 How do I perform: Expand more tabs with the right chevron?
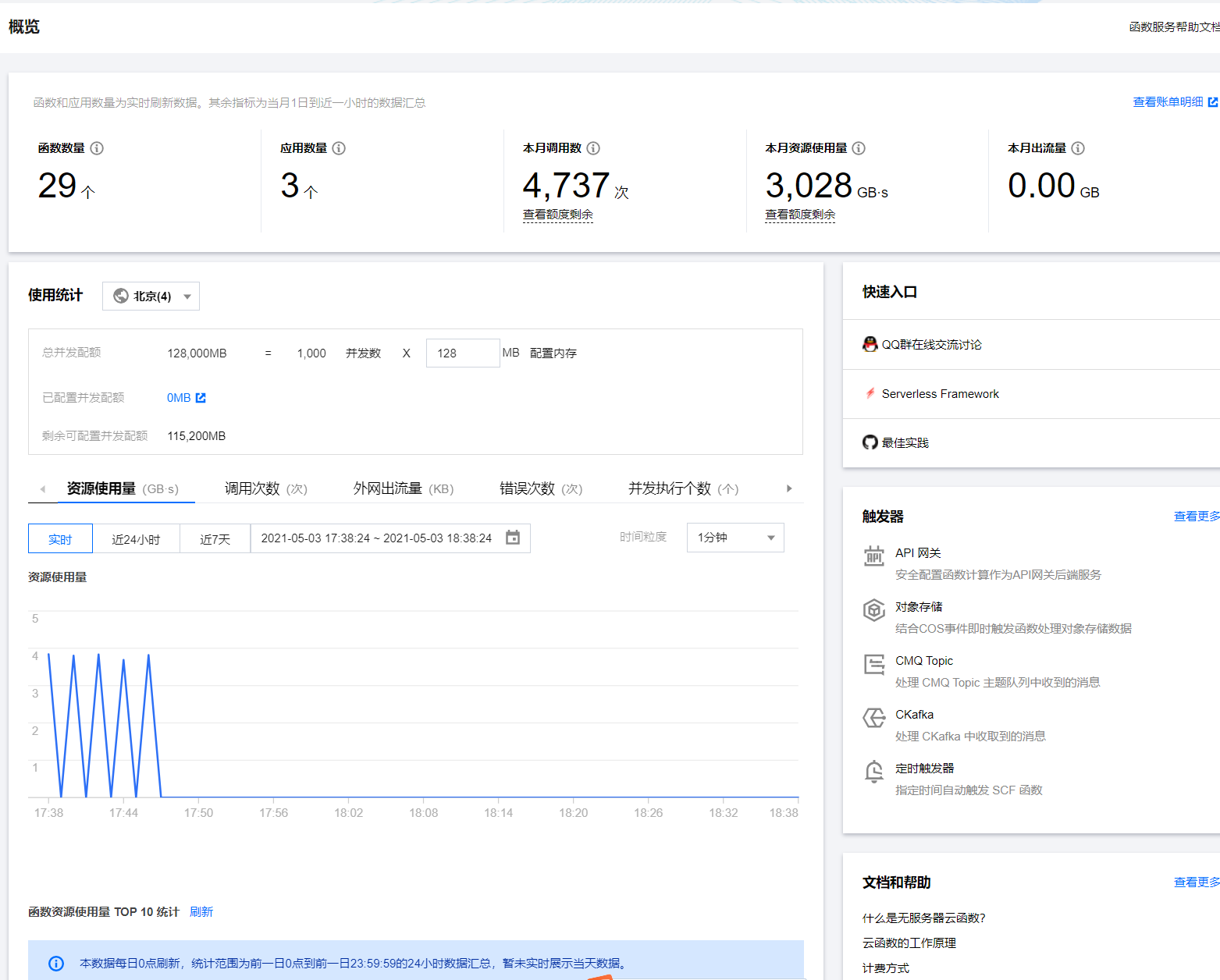tap(789, 488)
